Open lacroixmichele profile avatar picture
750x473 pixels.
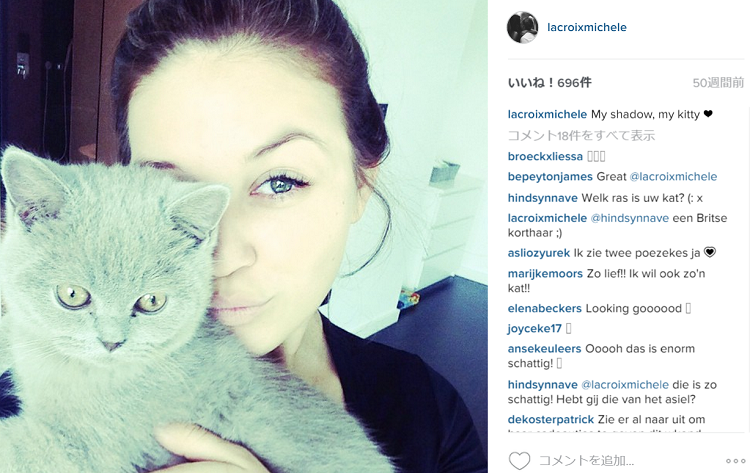[522, 27]
